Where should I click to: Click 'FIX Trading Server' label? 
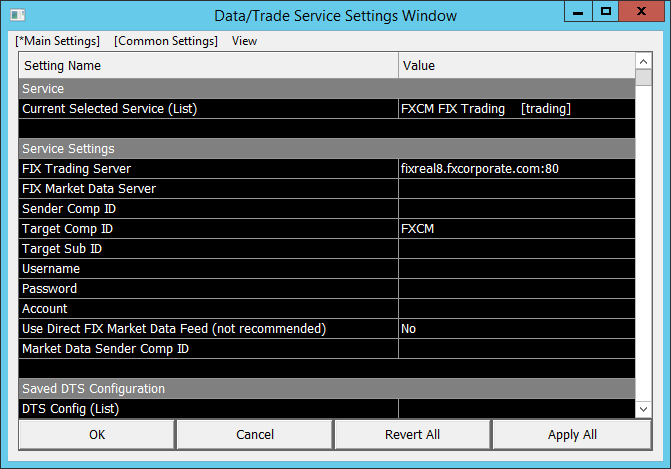(76, 169)
